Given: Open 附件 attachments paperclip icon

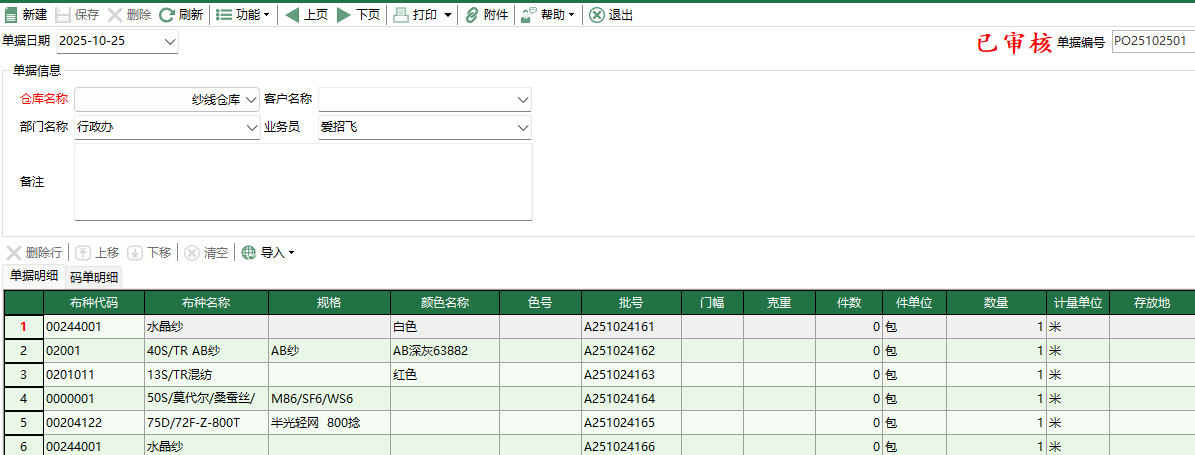Looking at the screenshot, I should click(x=472, y=15).
